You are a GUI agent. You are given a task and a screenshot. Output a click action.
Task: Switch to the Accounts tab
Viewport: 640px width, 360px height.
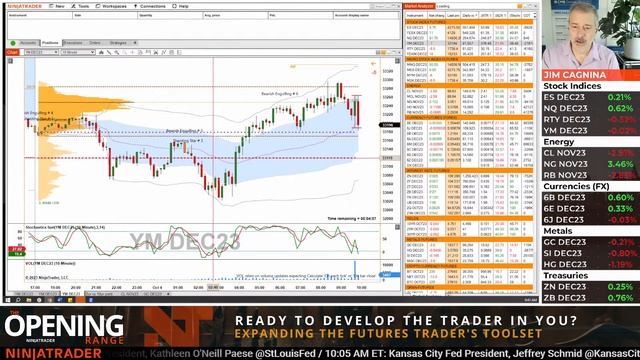(x=28, y=43)
